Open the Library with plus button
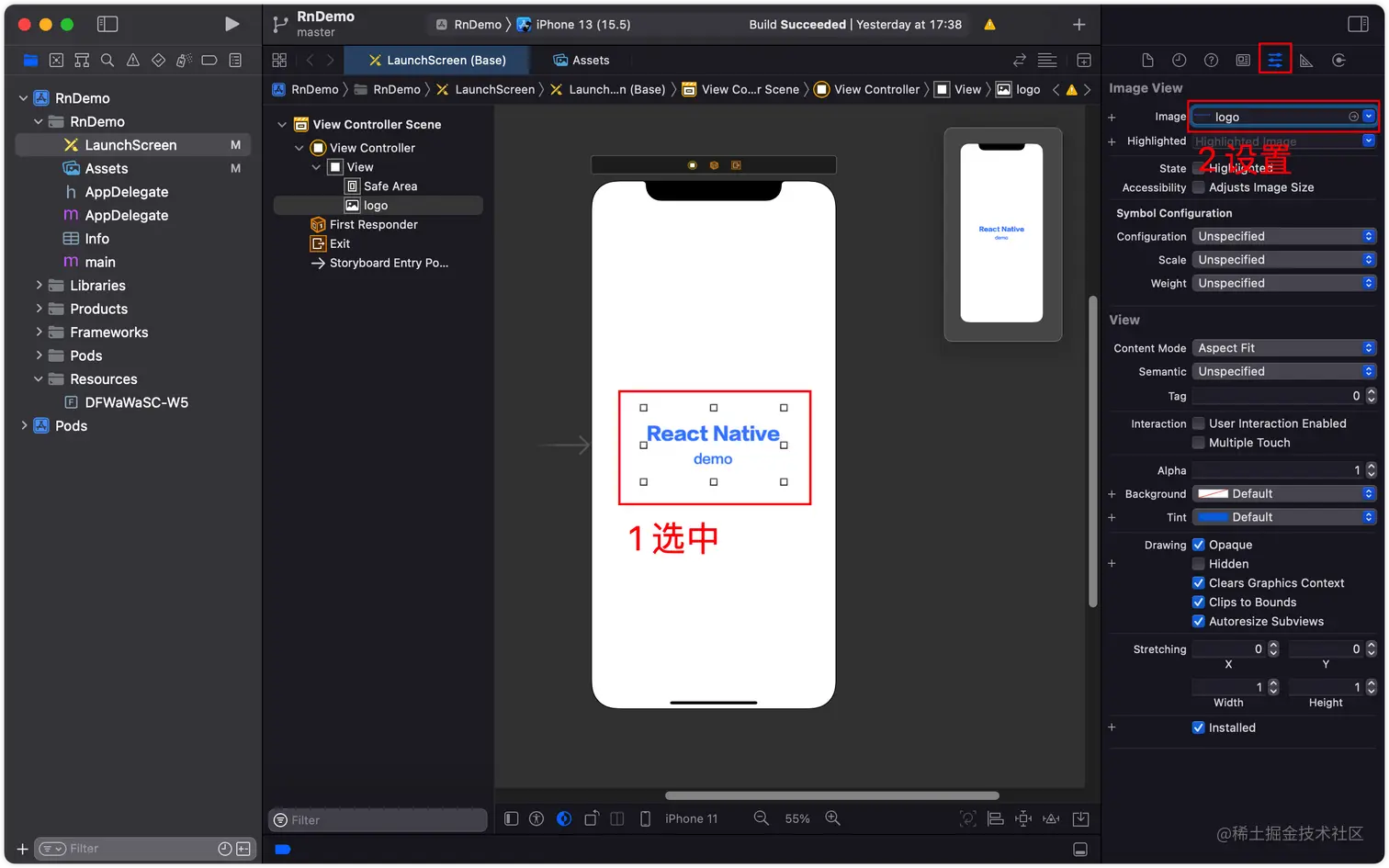1389x868 pixels. click(1079, 25)
